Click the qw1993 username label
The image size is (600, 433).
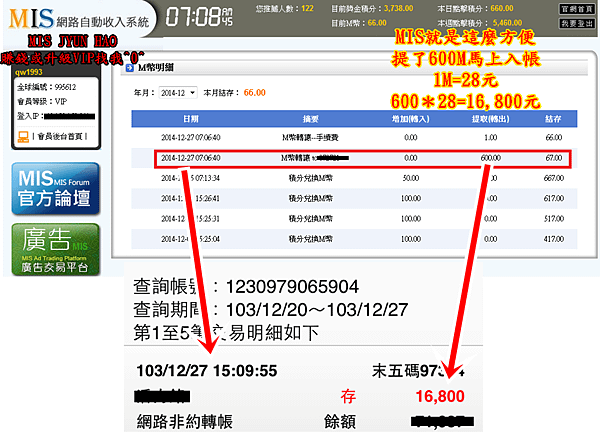29,72
